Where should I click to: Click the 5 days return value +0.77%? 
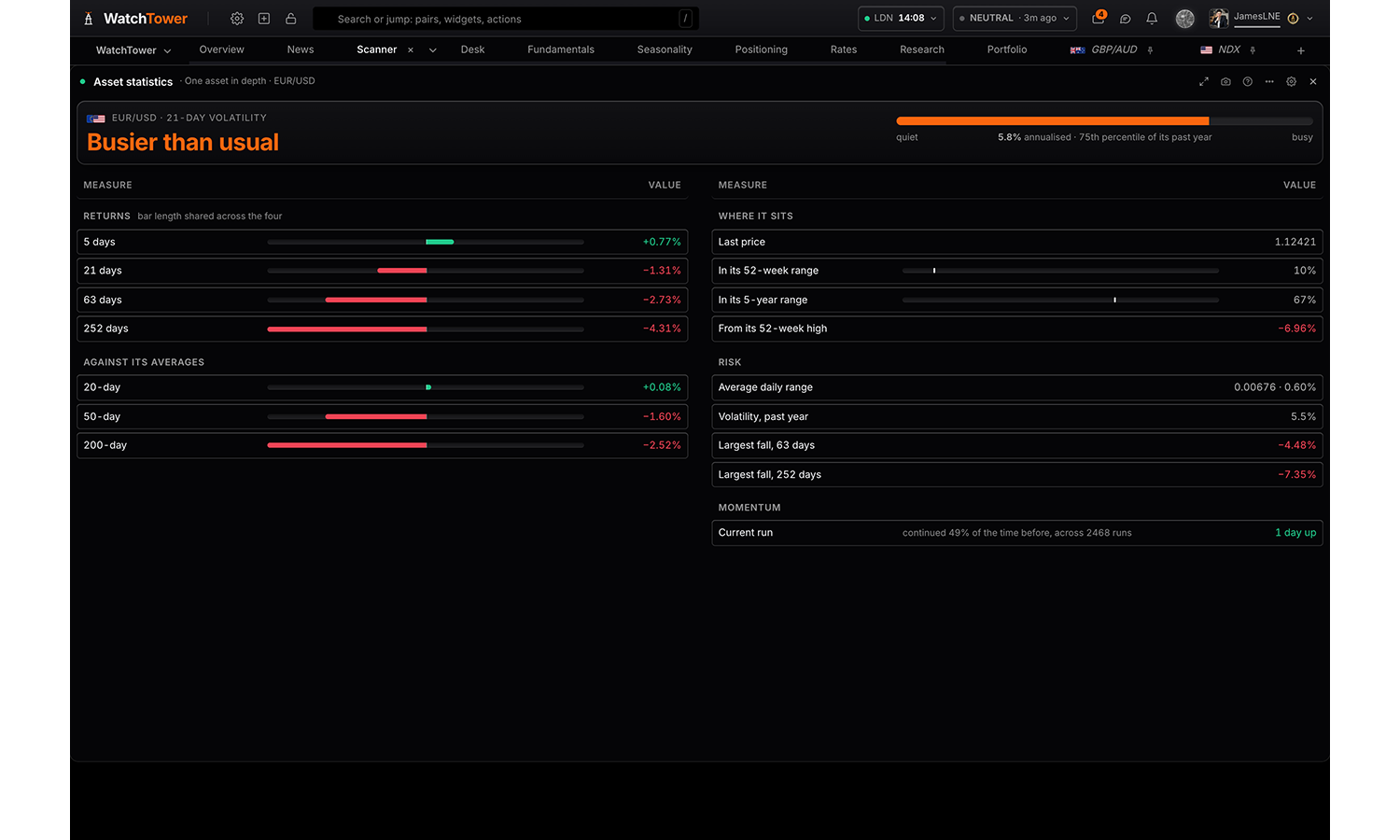662,242
